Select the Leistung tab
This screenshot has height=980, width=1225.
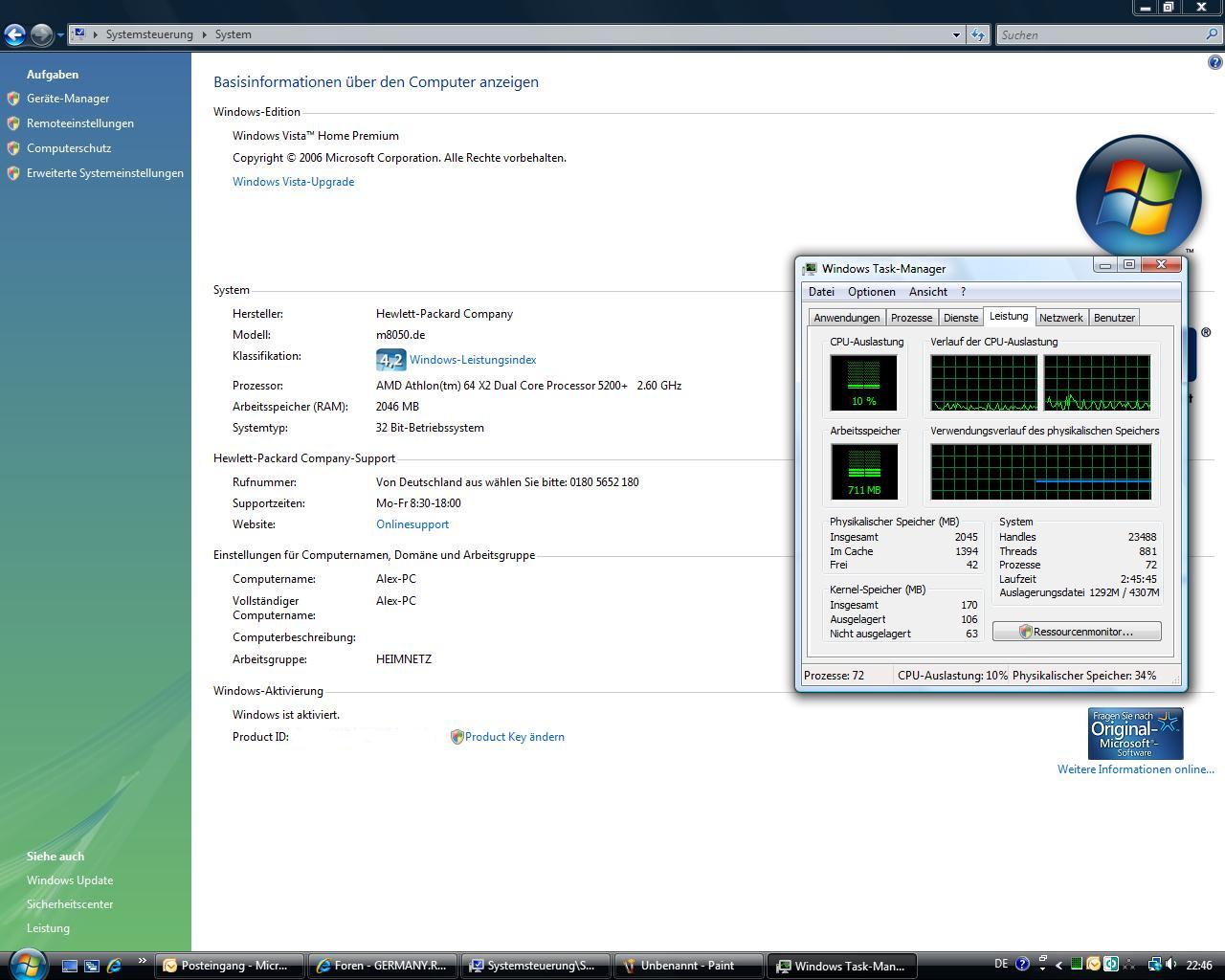coord(1009,316)
